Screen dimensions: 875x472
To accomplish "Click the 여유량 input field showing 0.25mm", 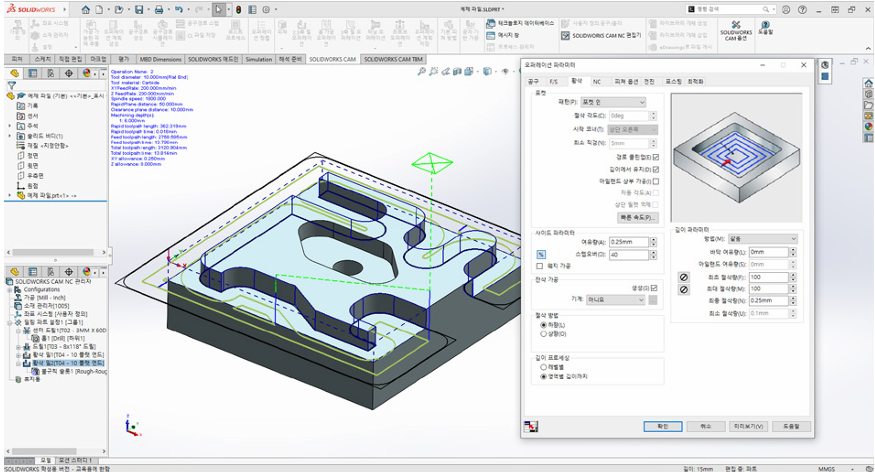I will [x=629, y=243].
